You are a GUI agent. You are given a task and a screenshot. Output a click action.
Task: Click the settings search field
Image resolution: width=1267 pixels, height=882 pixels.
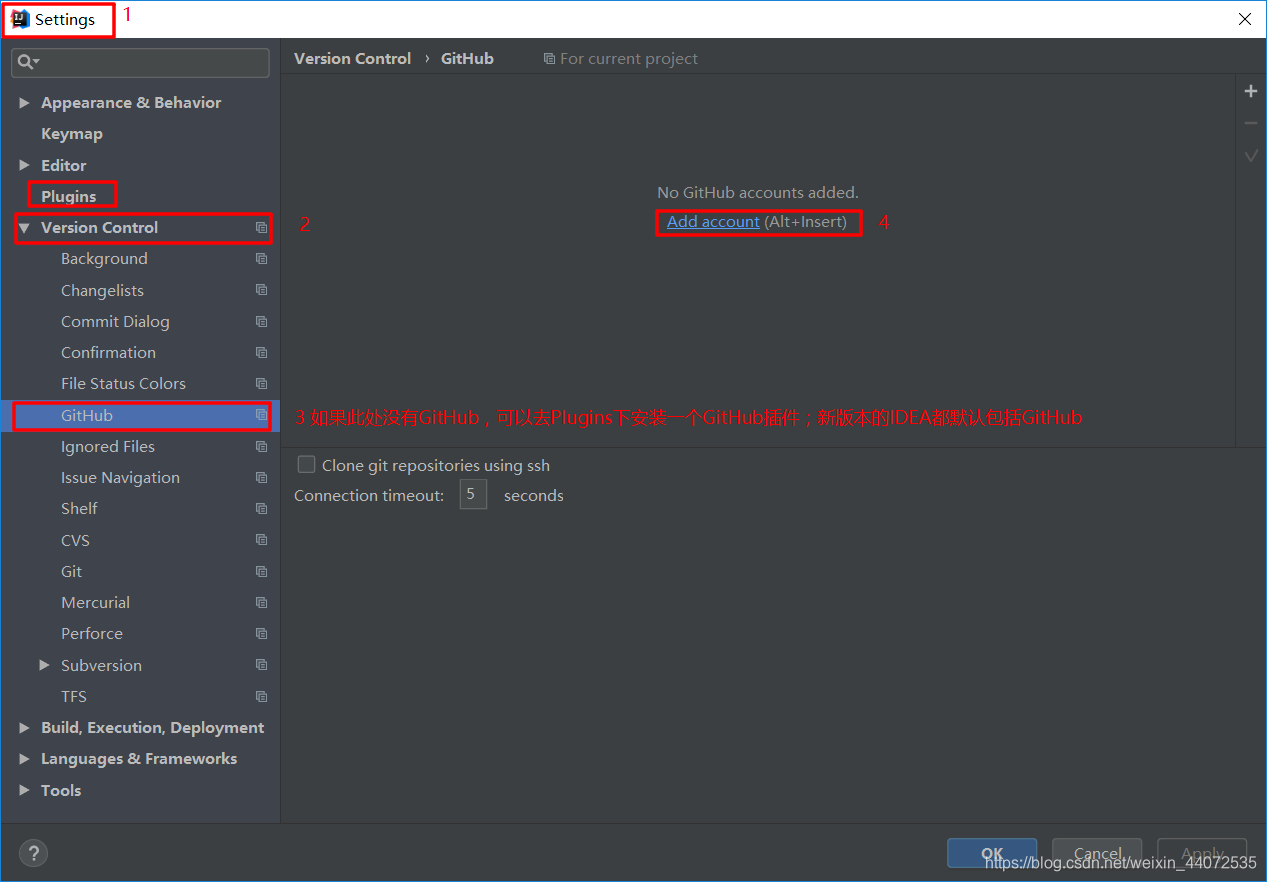pos(140,62)
